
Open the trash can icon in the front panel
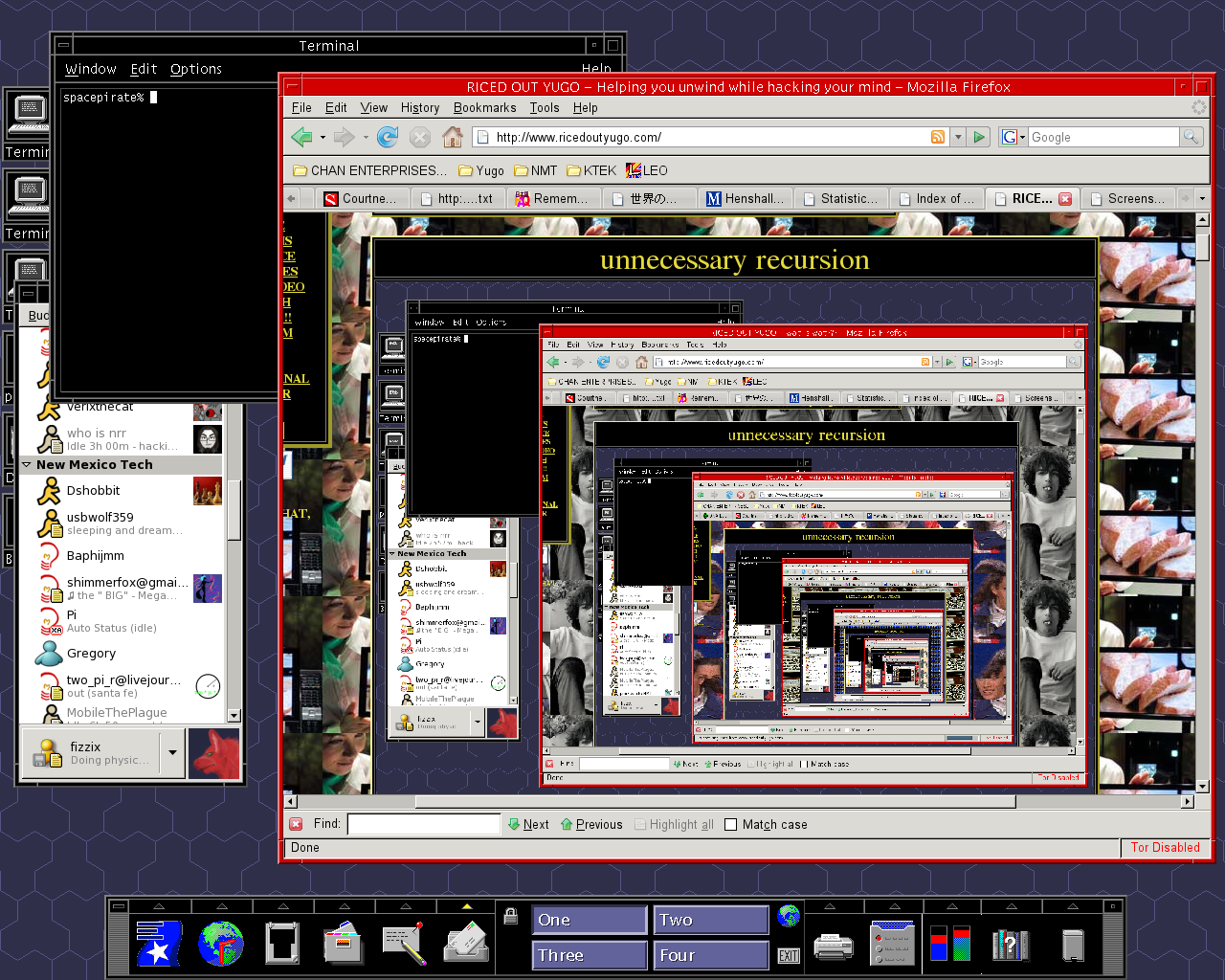coord(1073,945)
